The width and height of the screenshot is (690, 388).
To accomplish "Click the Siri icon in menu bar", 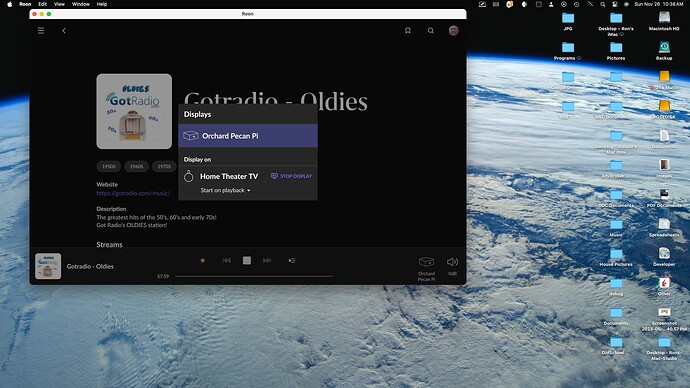I will (x=626, y=4).
